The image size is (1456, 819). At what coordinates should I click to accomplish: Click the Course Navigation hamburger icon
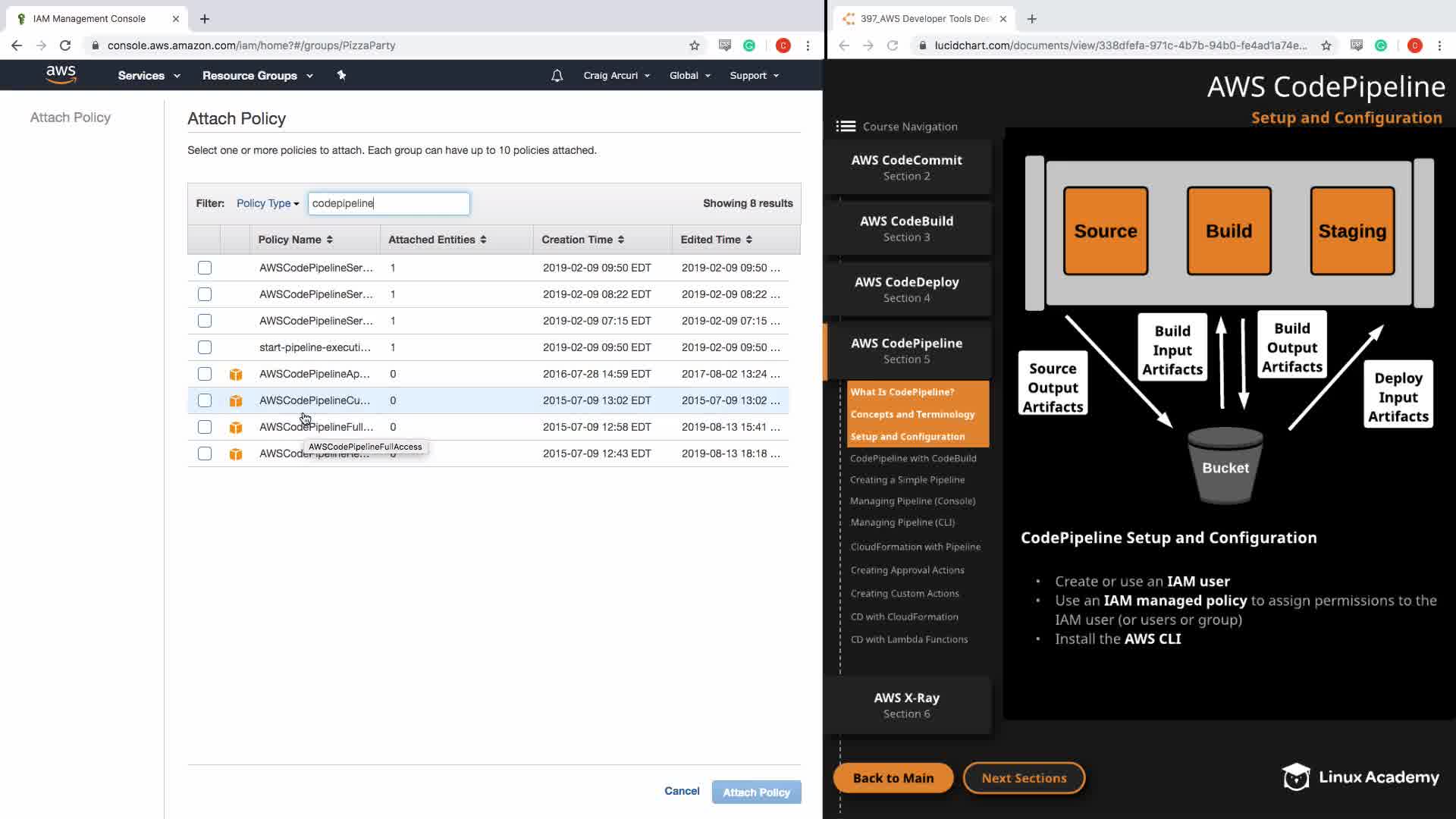[846, 127]
